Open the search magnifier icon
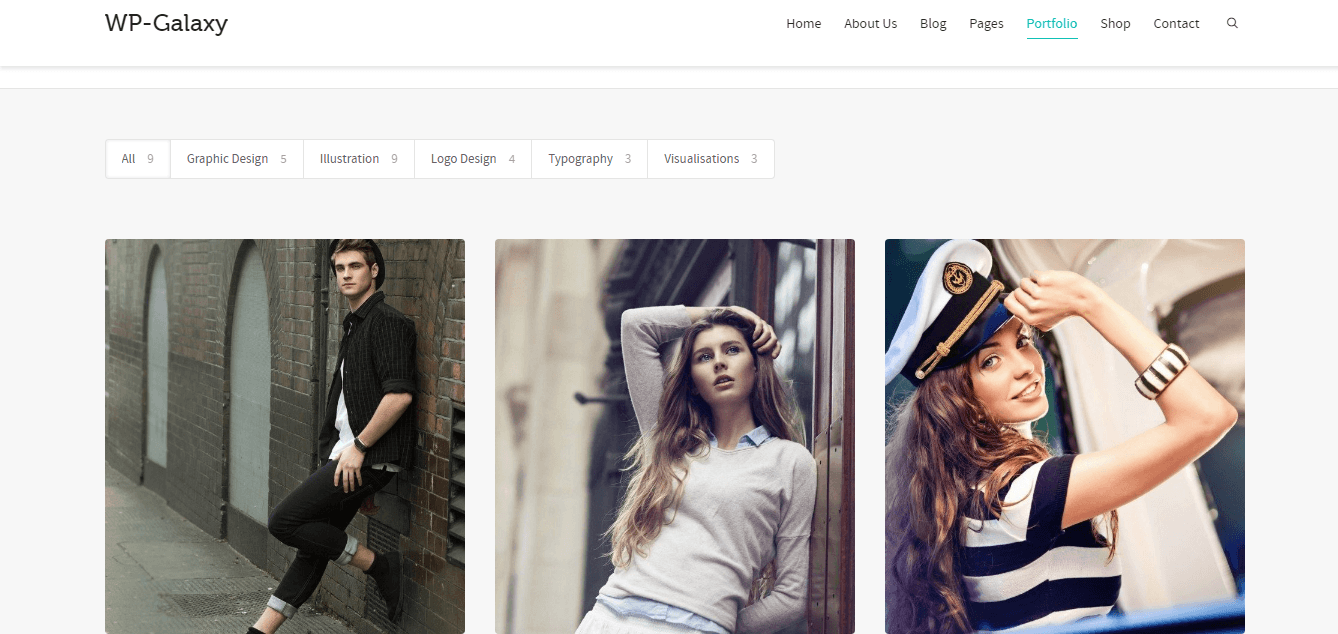Viewport: 1338px width, 634px height. coord(1232,23)
